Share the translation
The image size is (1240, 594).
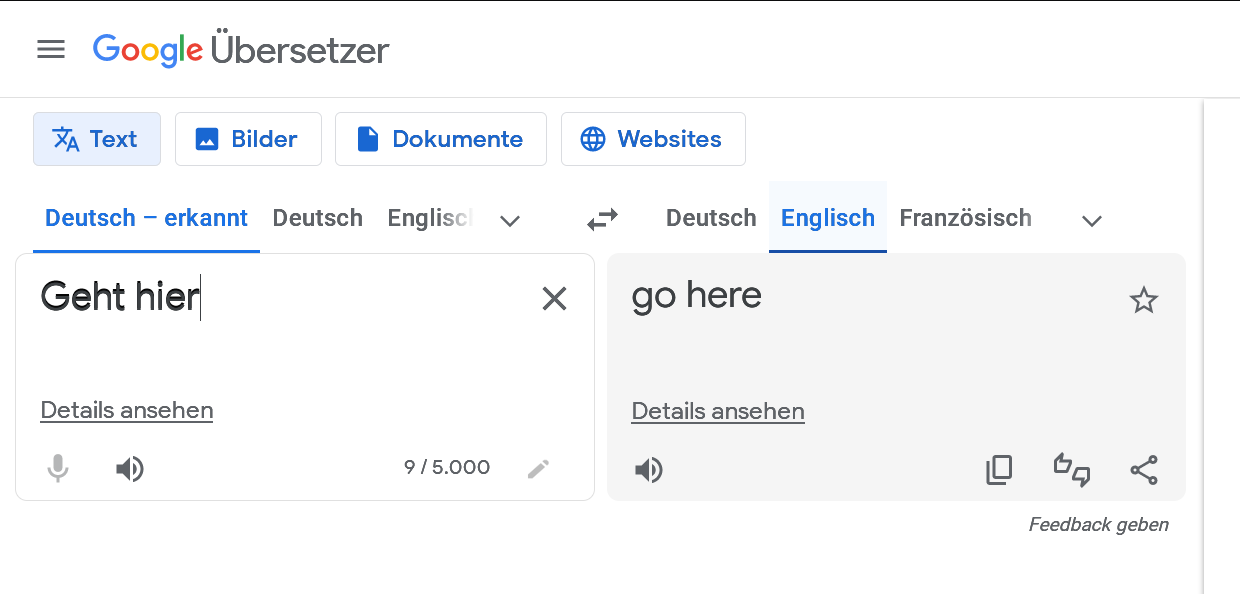(1144, 470)
